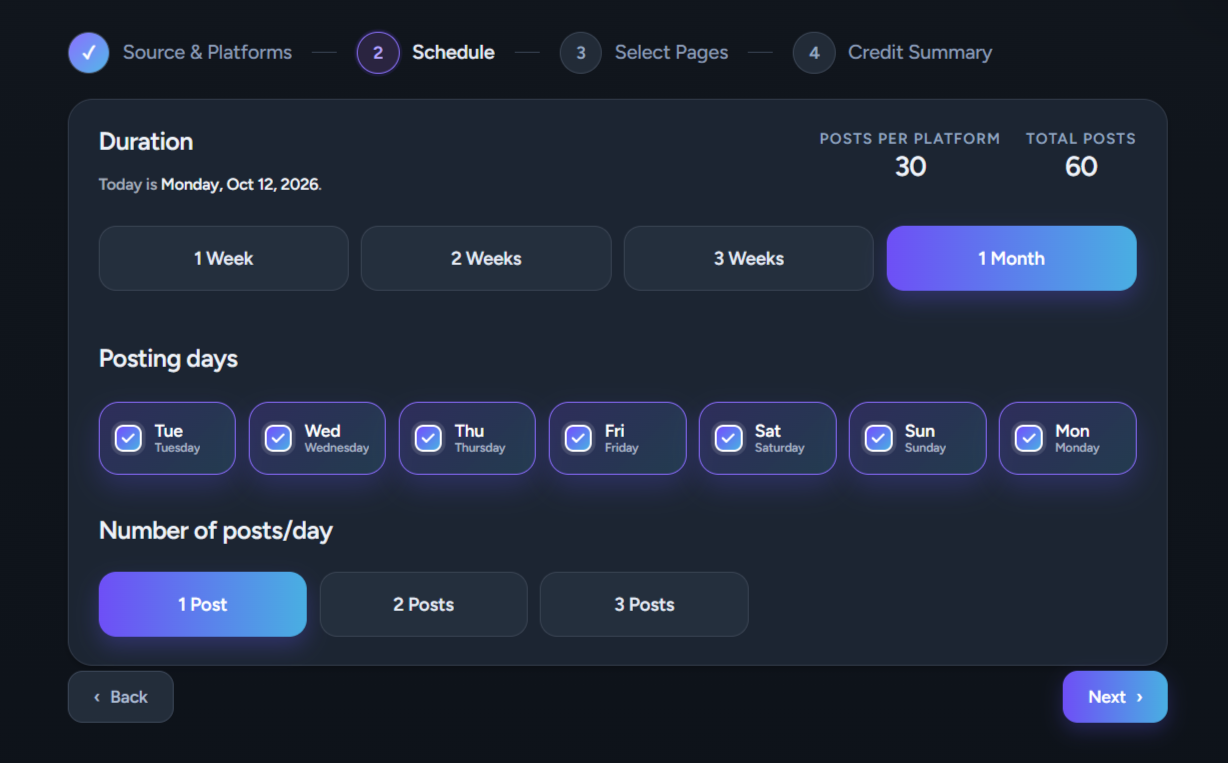Go to Source & Platforms step
The image size is (1228, 763).
tap(207, 52)
